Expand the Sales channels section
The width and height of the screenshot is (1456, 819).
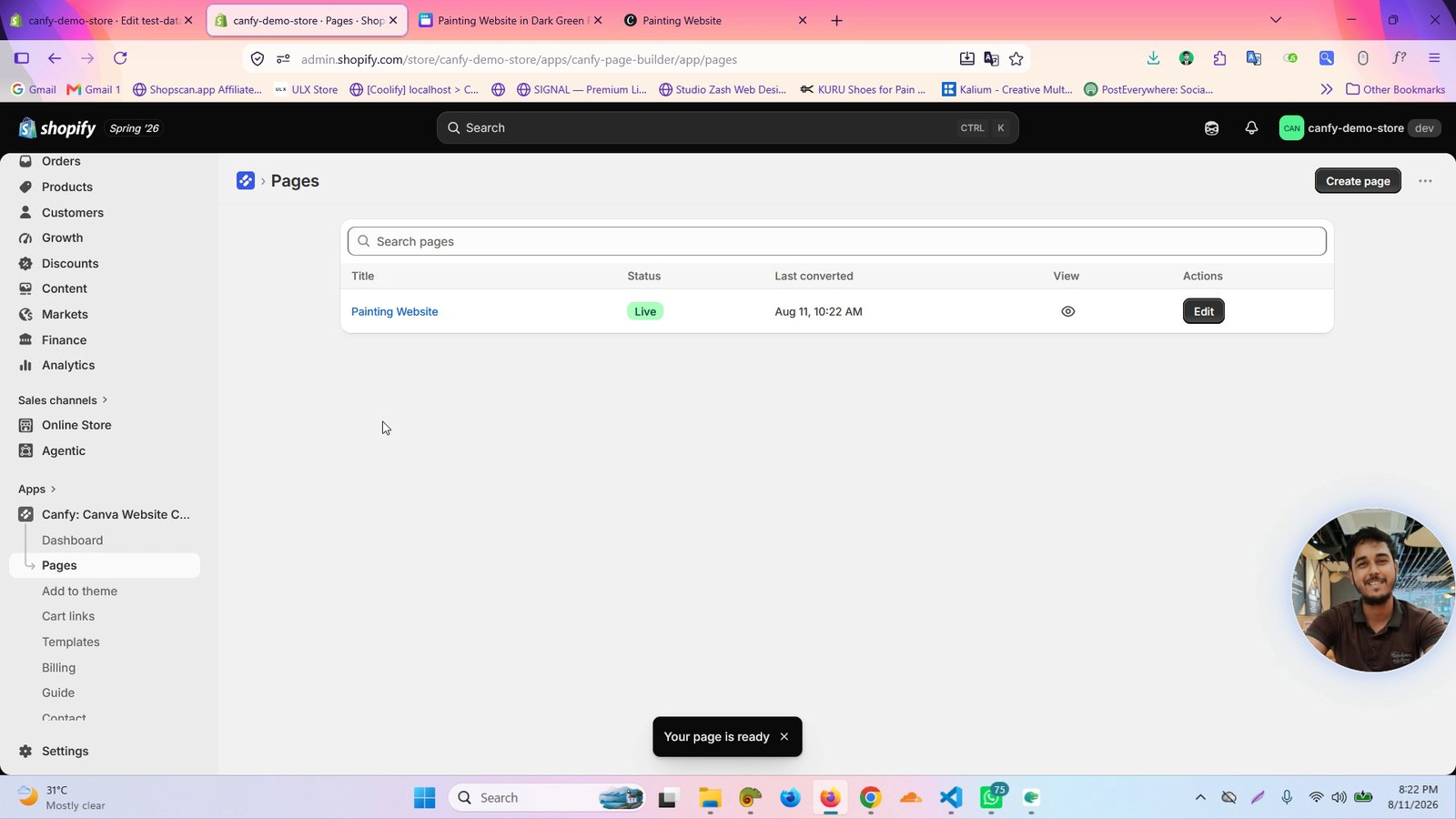pyautogui.click(x=63, y=400)
